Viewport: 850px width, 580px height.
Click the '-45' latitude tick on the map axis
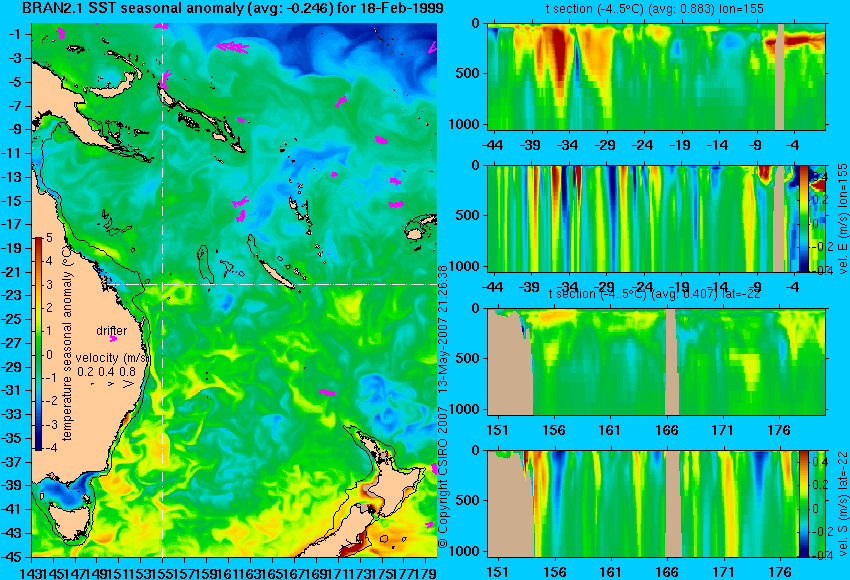tap(12, 557)
